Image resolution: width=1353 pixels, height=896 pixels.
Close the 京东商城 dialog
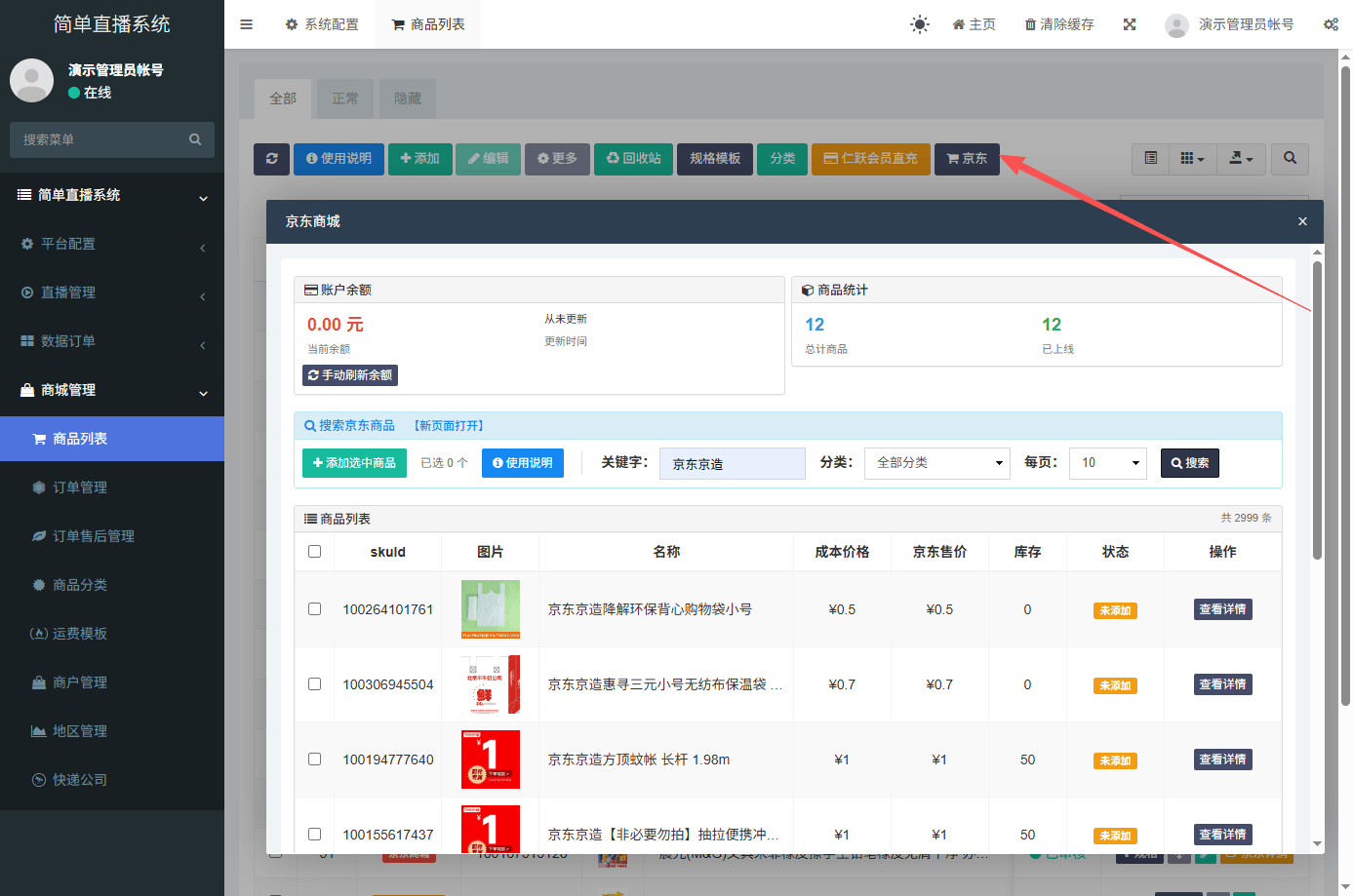pos(1302,221)
